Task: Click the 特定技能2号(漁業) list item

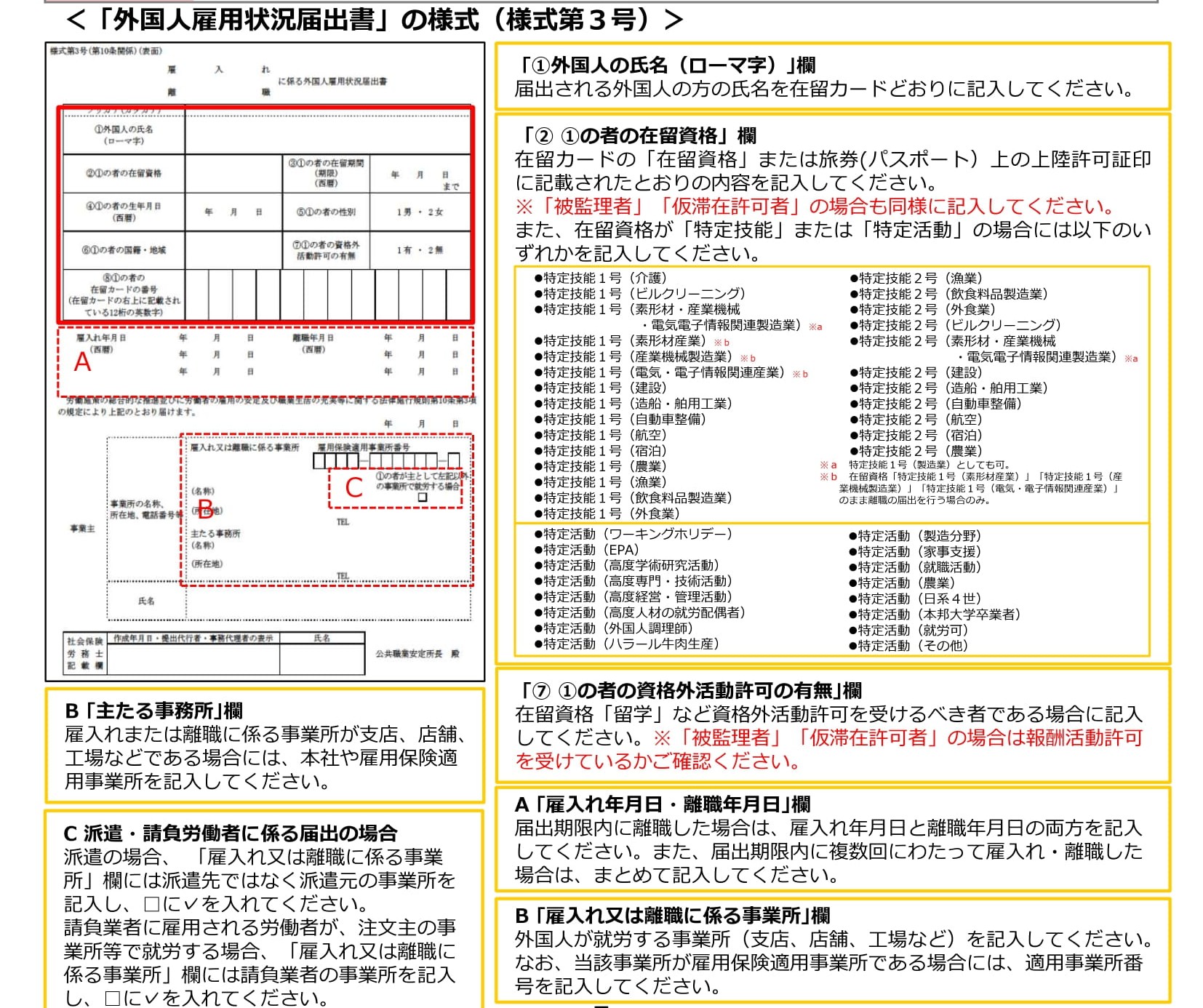Action: 915,278
